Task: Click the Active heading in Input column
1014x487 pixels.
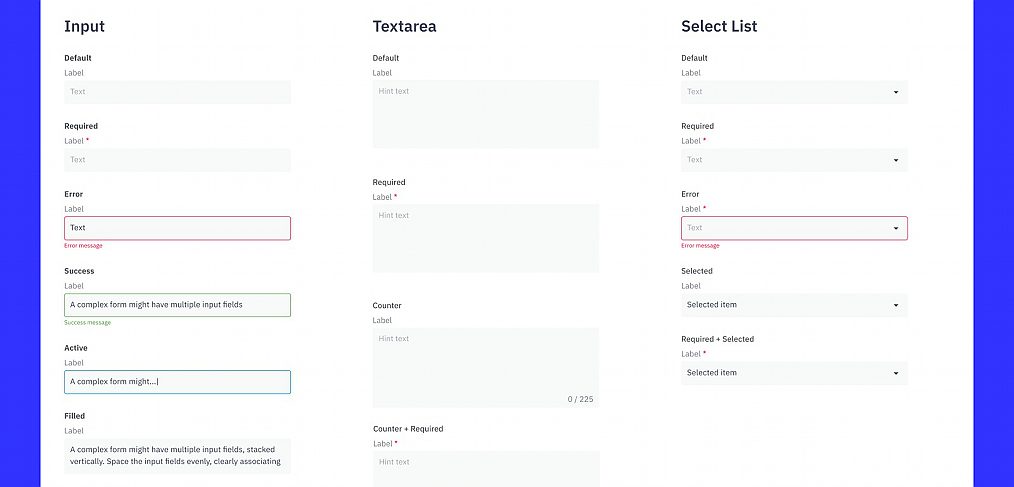Action: click(76, 348)
